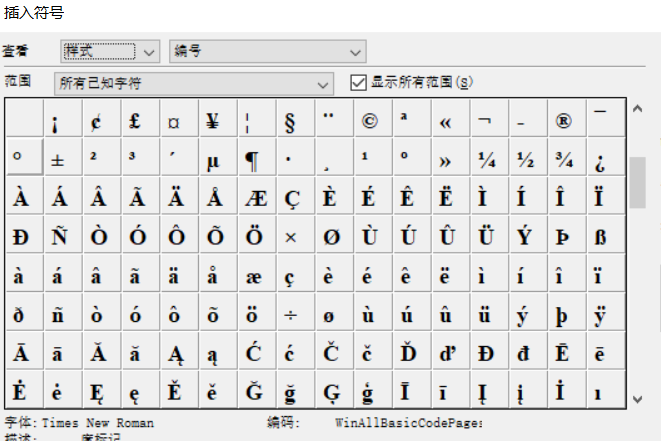661x441 pixels.
Task: Select the lowercase eth ð character
Action: (24, 312)
